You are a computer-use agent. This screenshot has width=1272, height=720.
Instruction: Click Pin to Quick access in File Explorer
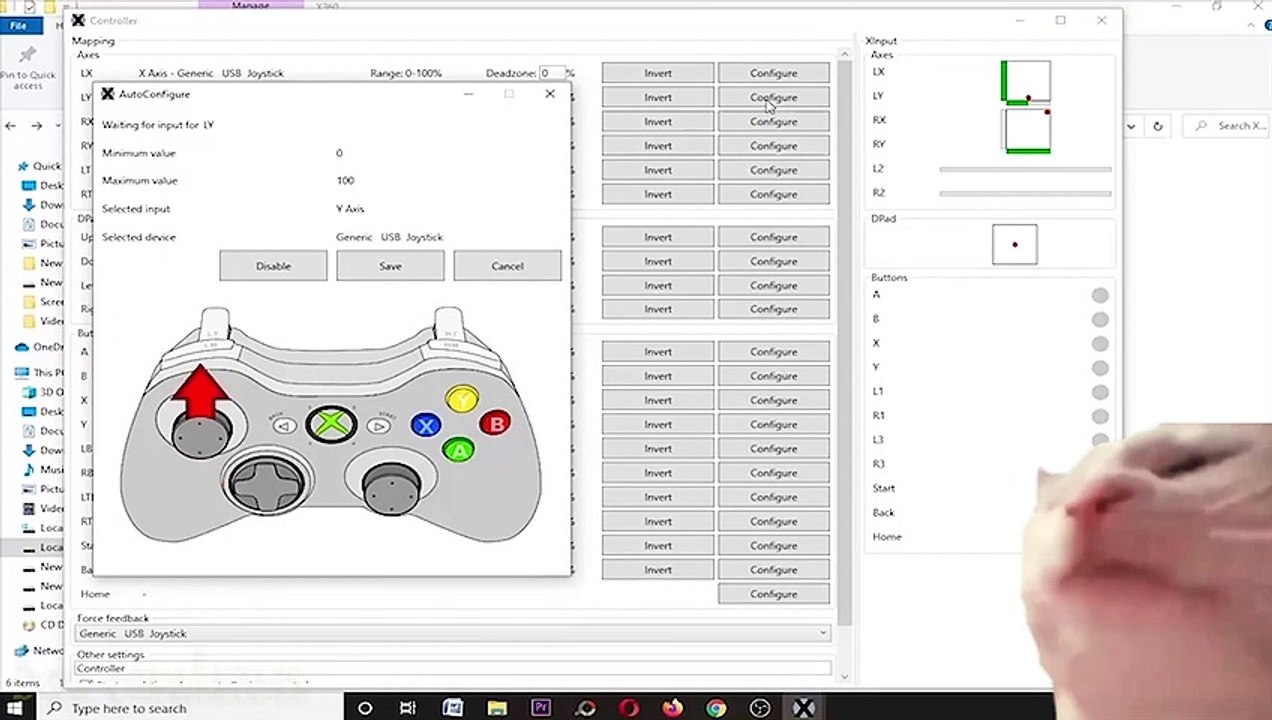tap(28, 68)
